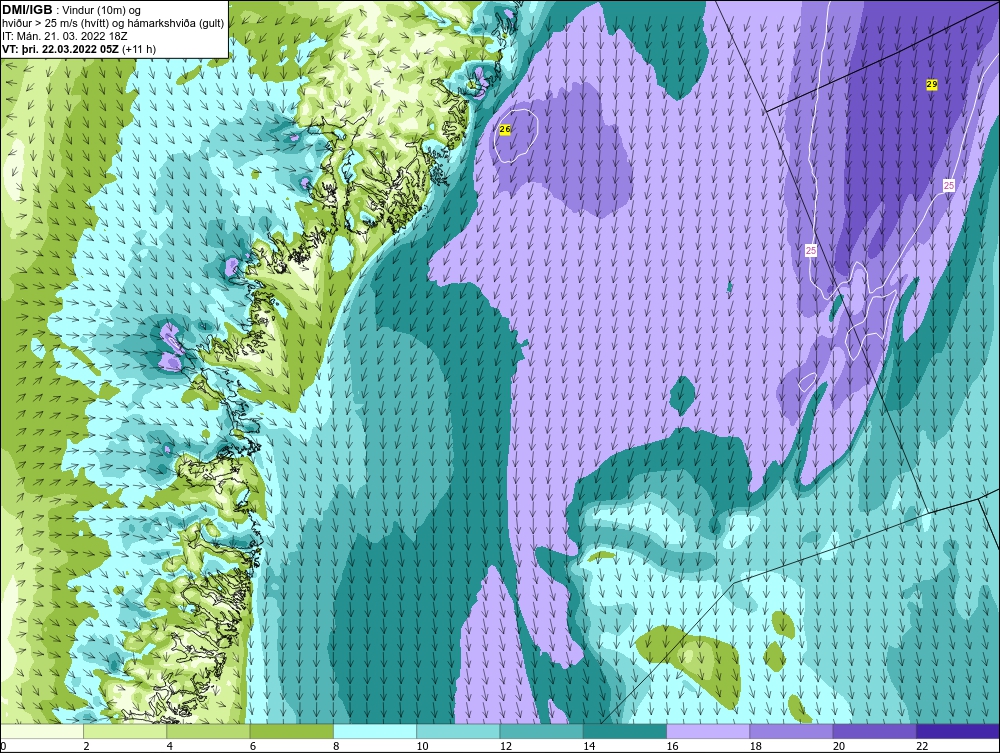Click the 25 contour label beside the black boundary line
The width and height of the screenshot is (1000, 753).
click(x=811, y=251)
